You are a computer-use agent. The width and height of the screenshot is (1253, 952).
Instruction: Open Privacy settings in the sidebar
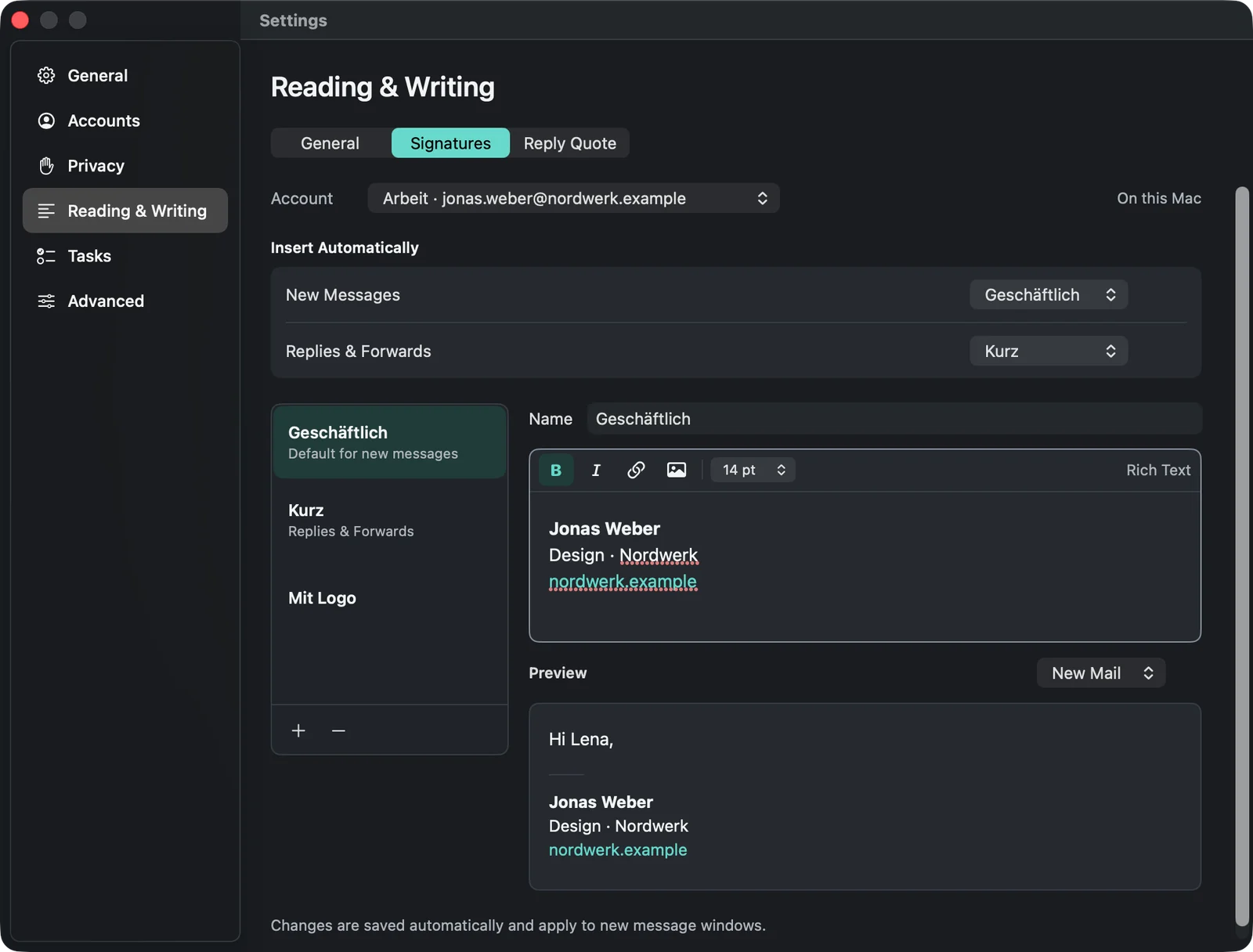pyautogui.click(x=125, y=166)
